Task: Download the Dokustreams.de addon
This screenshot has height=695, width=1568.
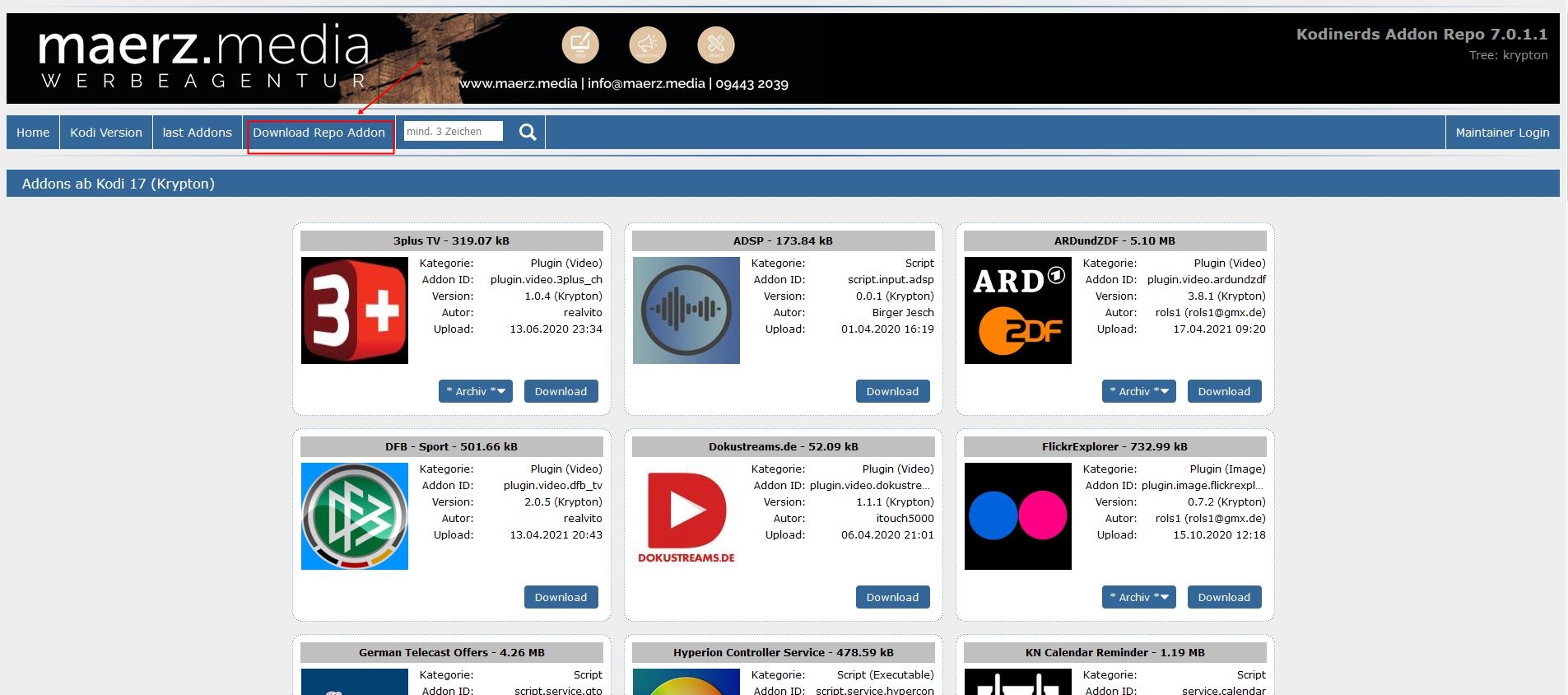Action: coord(893,597)
